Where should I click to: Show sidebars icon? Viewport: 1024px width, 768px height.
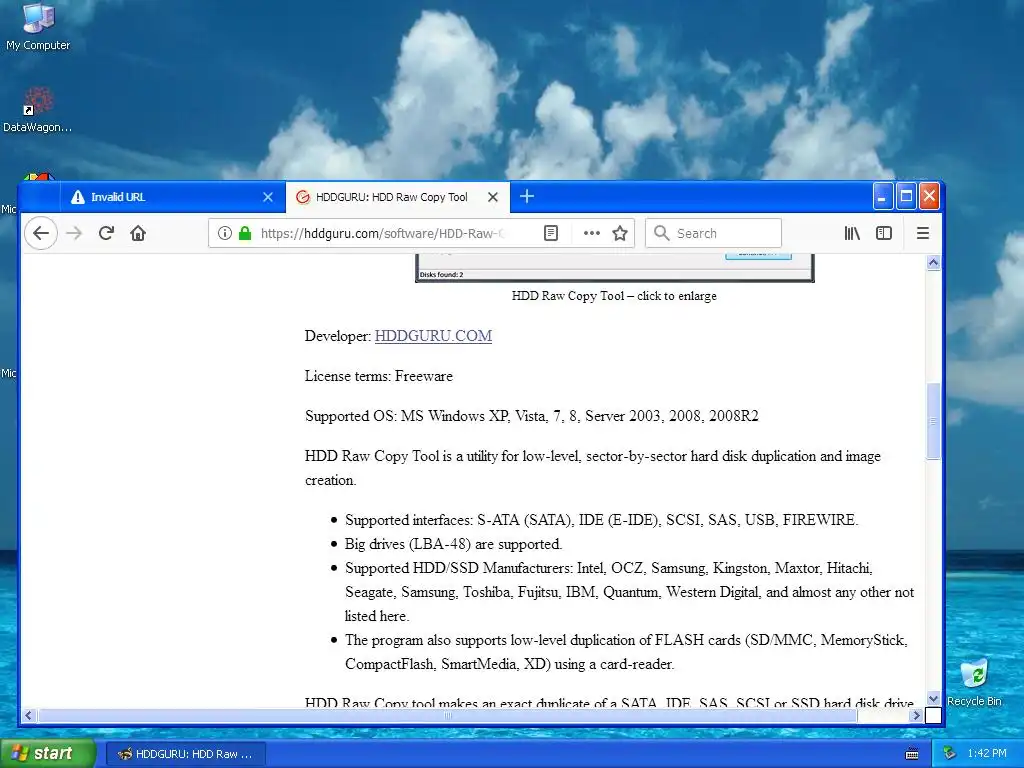click(884, 233)
